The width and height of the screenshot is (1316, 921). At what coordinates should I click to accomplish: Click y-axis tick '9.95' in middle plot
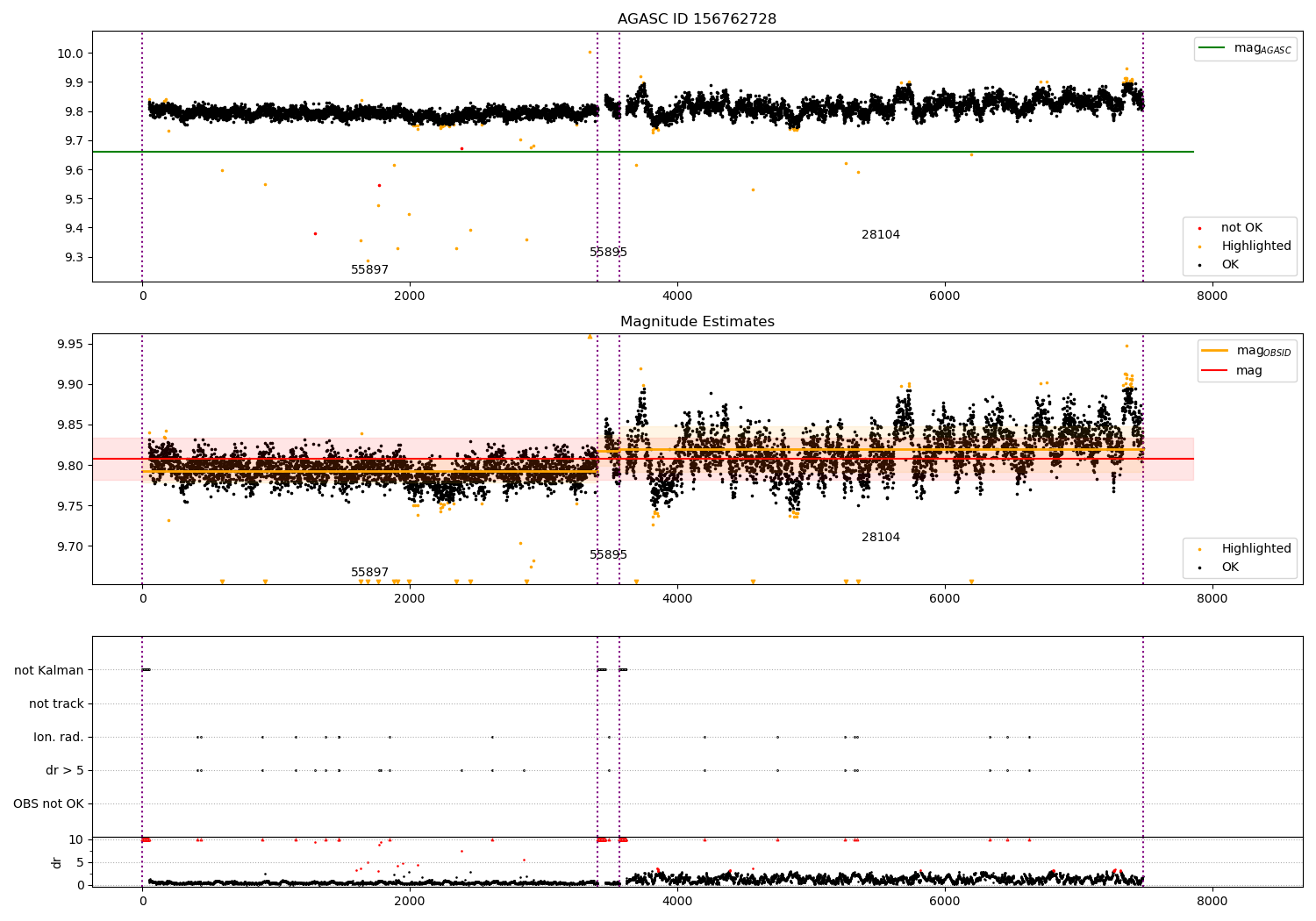pyautogui.click(x=70, y=344)
